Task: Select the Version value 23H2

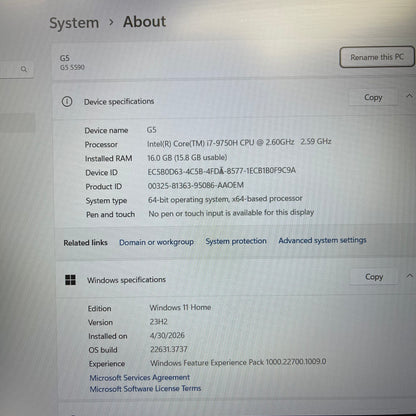Action: [x=158, y=322]
